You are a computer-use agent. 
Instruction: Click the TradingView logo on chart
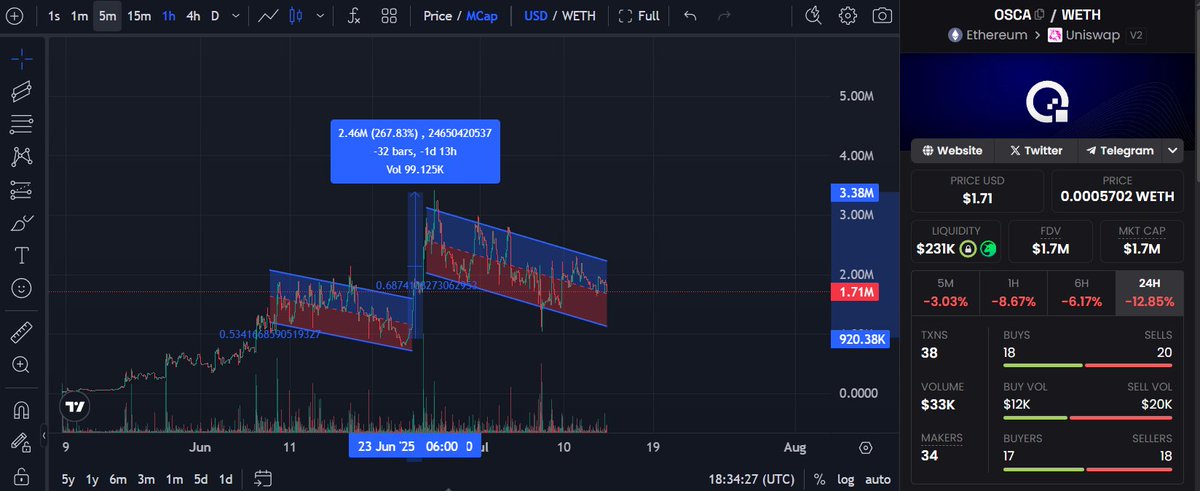74,406
